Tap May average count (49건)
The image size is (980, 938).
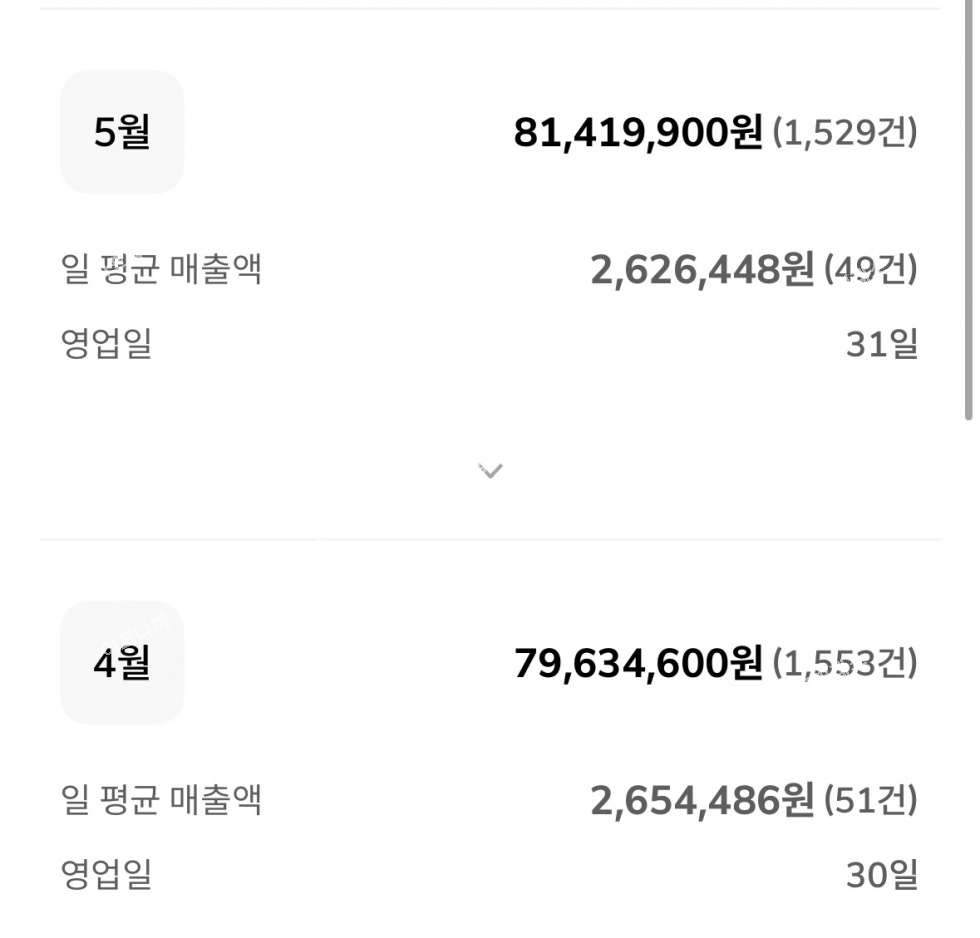pos(871,269)
